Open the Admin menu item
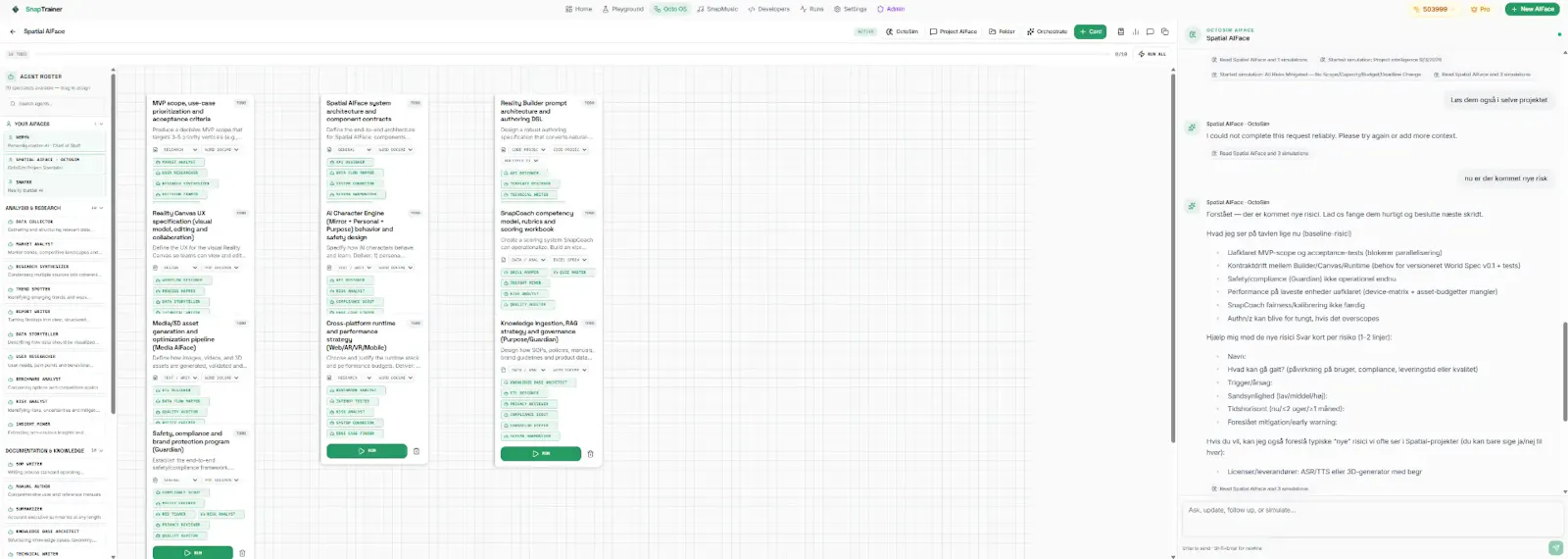Viewport: 1568px width, 559px height. pos(891,9)
